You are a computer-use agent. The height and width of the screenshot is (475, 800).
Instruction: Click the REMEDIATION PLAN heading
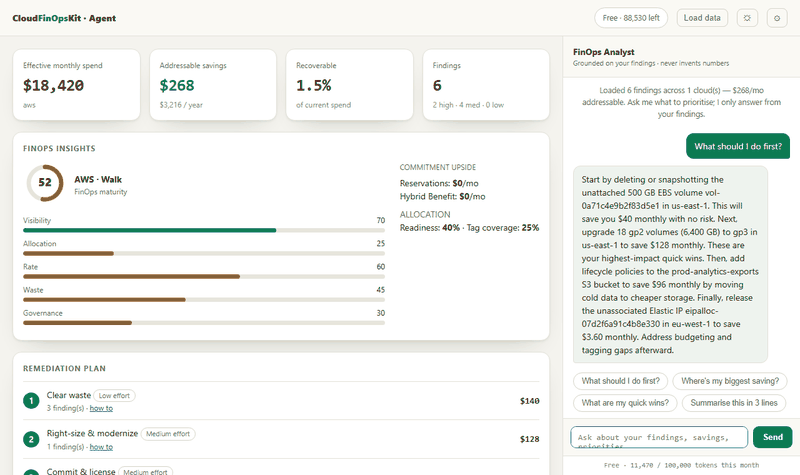click(x=64, y=368)
